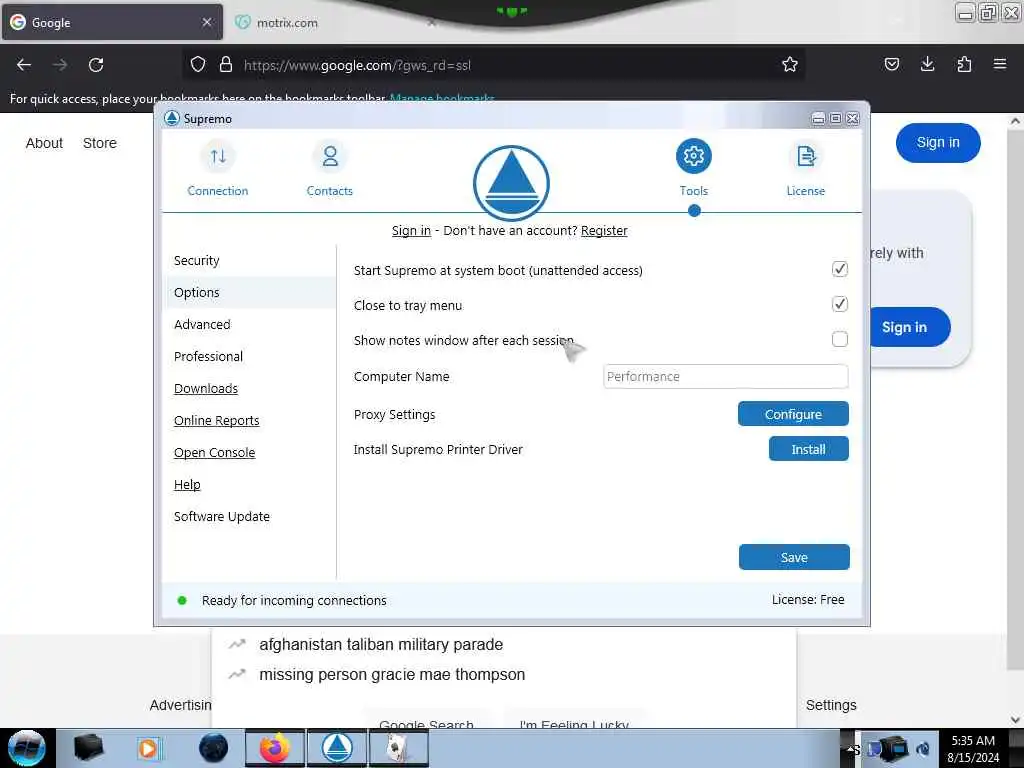Open the Downloads link in sidebar
This screenshot has height=768, width=1024.
[x=206, y=389]
